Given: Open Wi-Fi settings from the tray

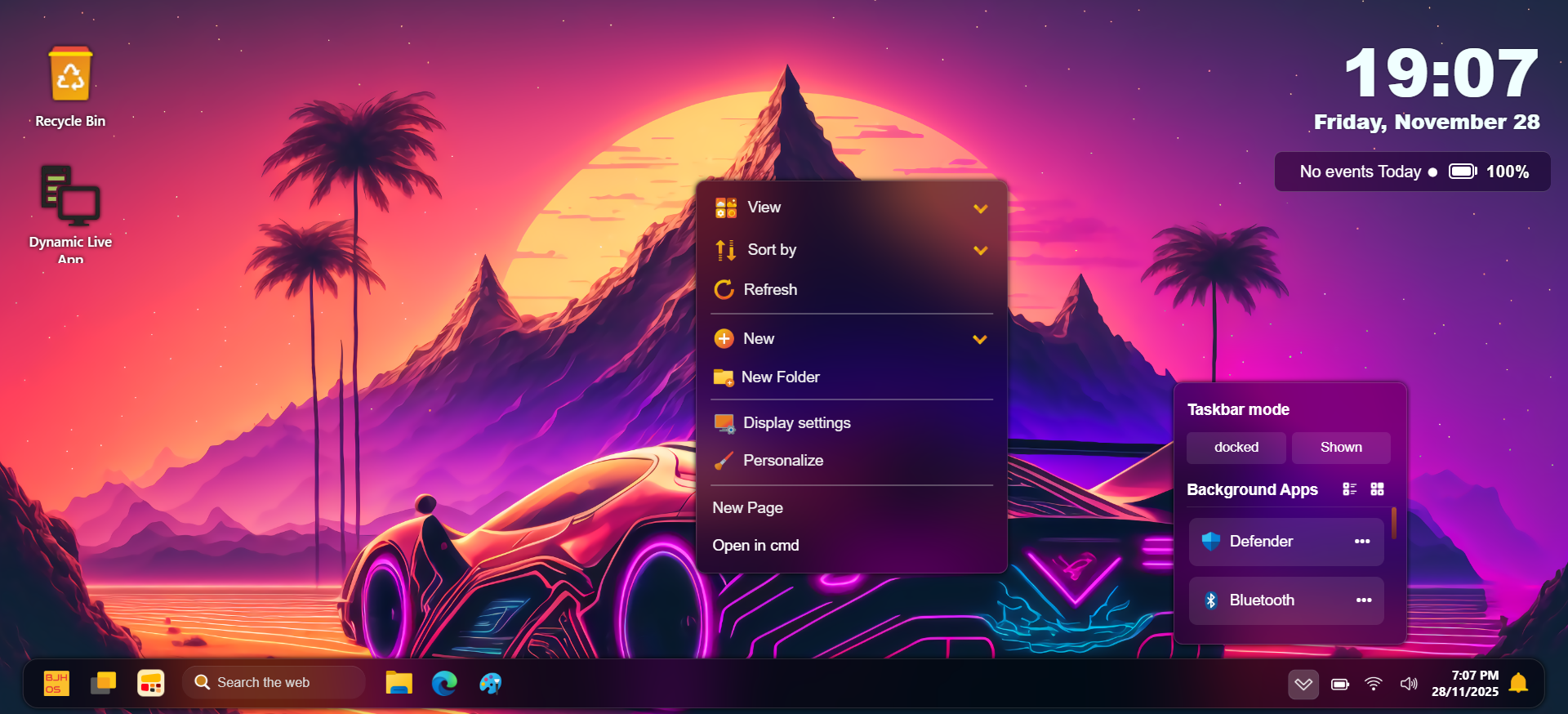Looking at the screenshot, I should 1374,684.
